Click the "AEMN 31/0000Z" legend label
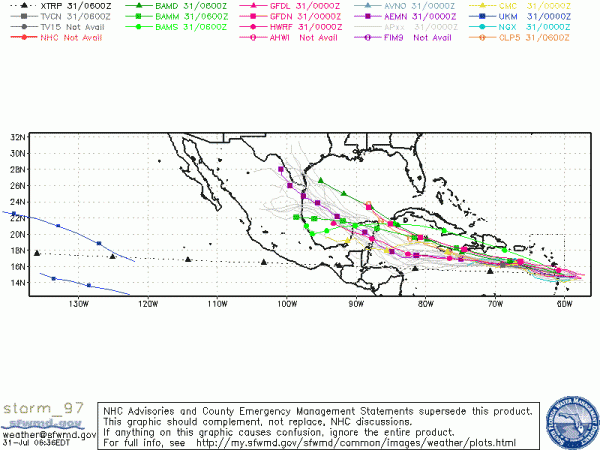 pos(420,17)
